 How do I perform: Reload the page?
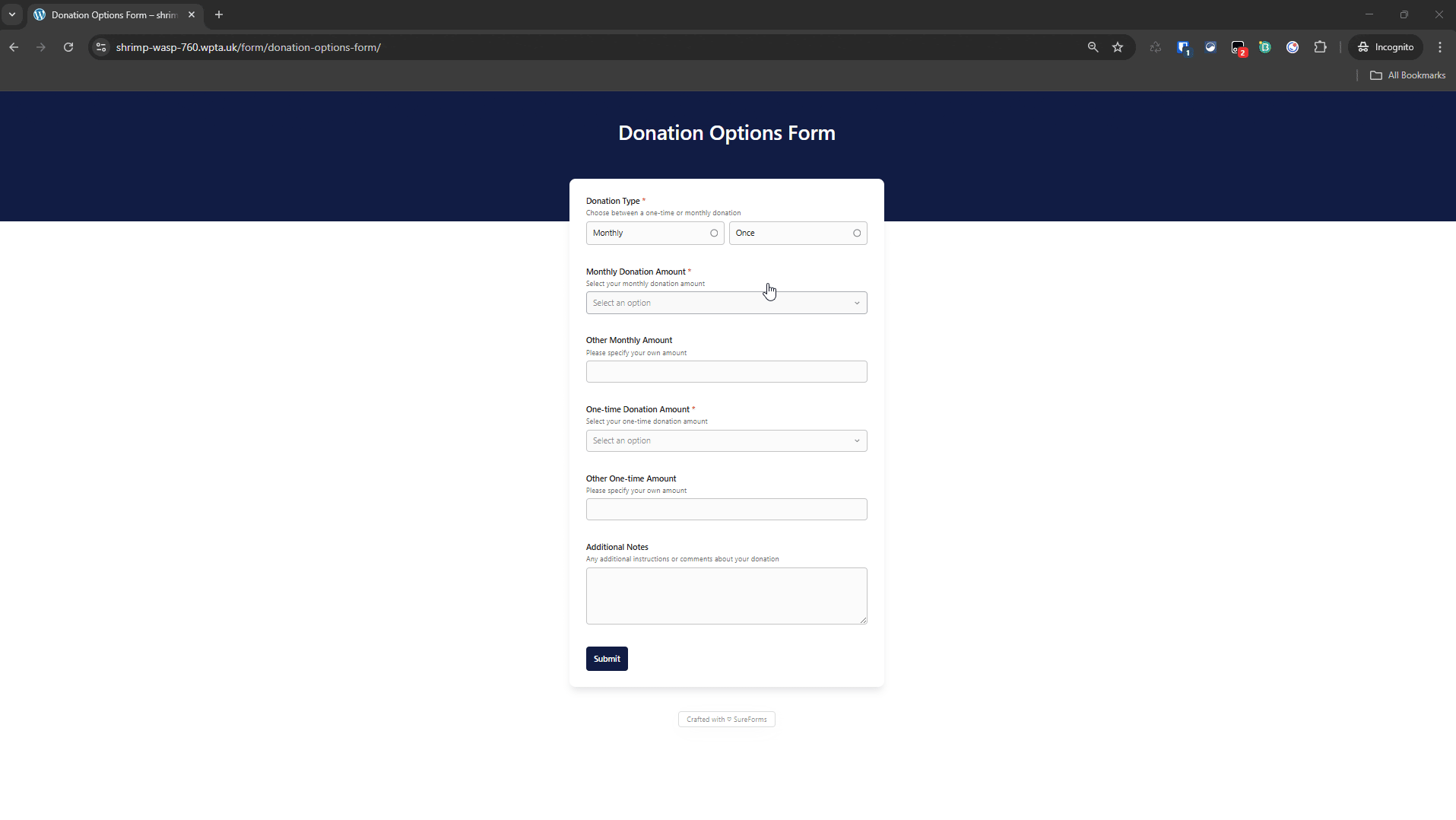[x=68, y=47]
